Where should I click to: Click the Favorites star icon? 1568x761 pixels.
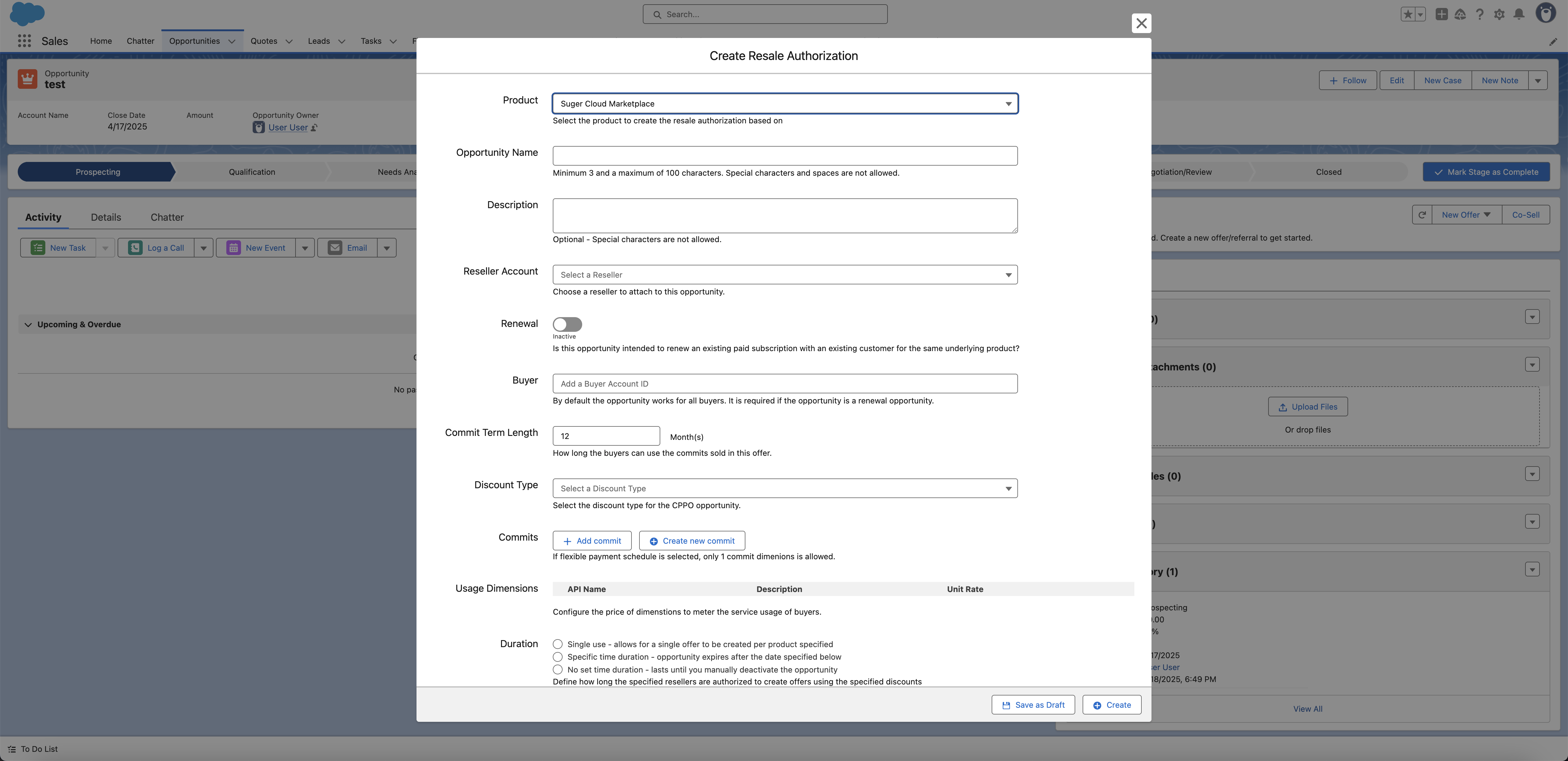pos(1407,14)
